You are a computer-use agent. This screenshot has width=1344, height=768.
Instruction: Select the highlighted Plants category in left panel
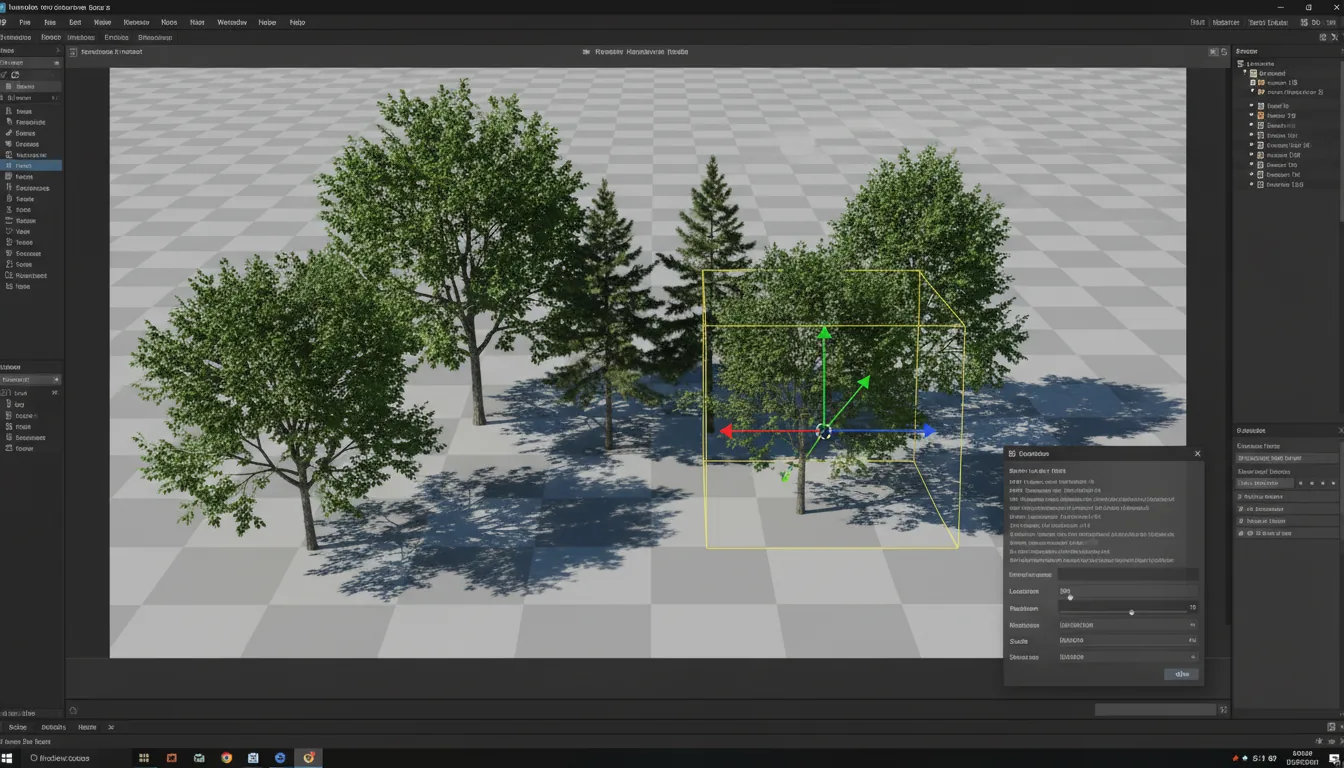click(x=30, y=166)
